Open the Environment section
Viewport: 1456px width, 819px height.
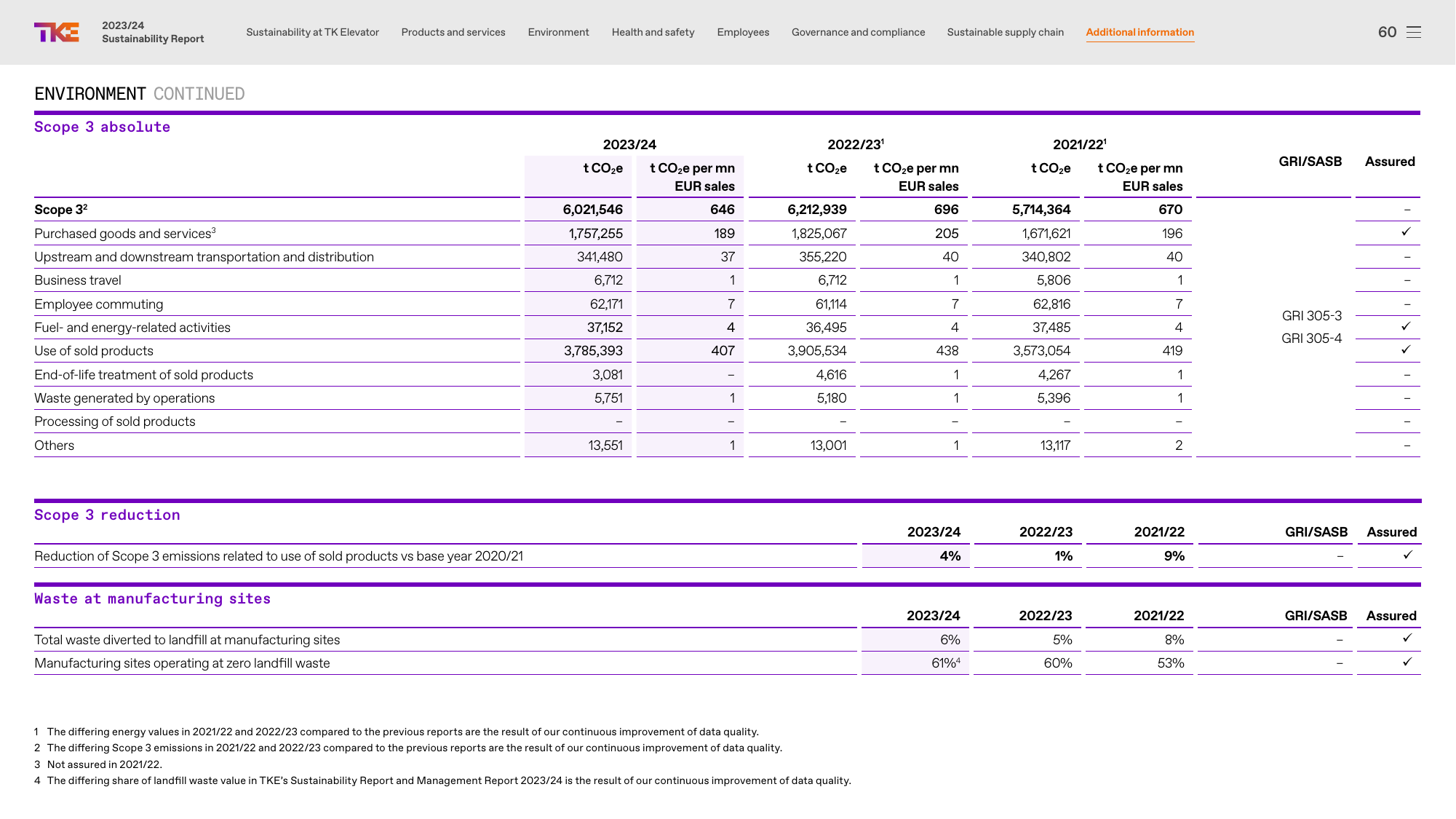pos(558,32)
